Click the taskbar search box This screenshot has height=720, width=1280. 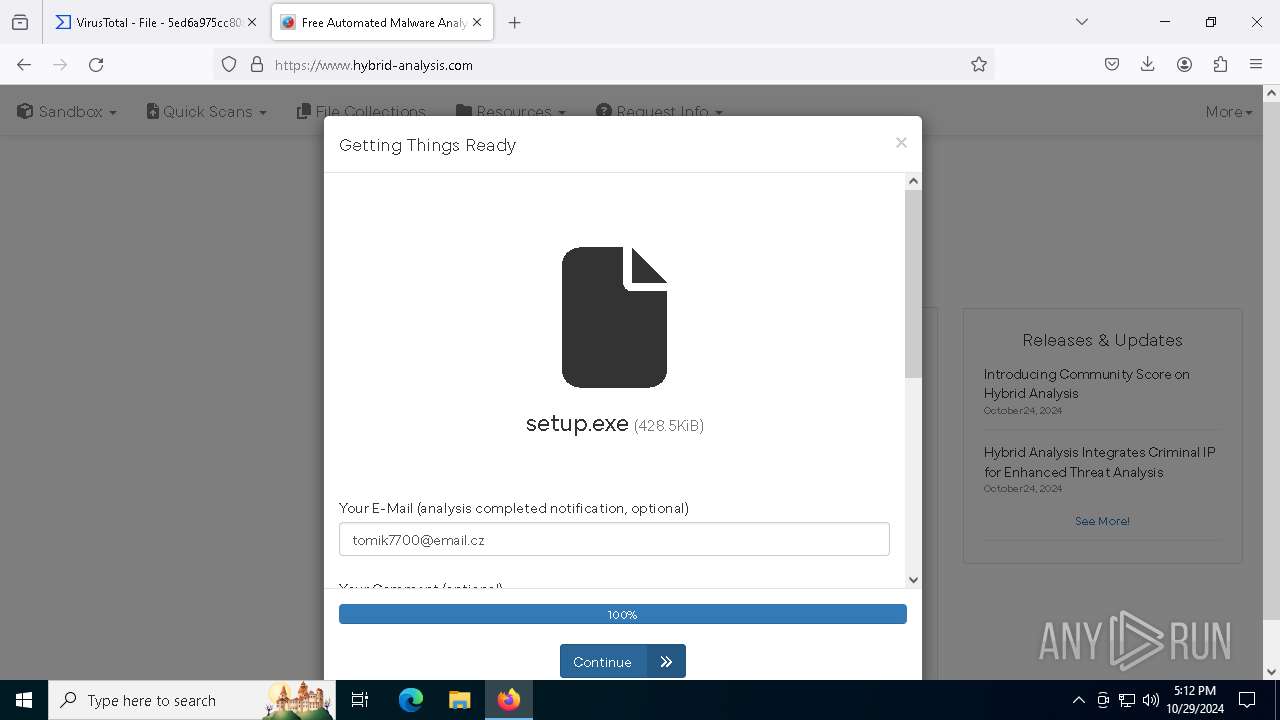pos(192,700)
